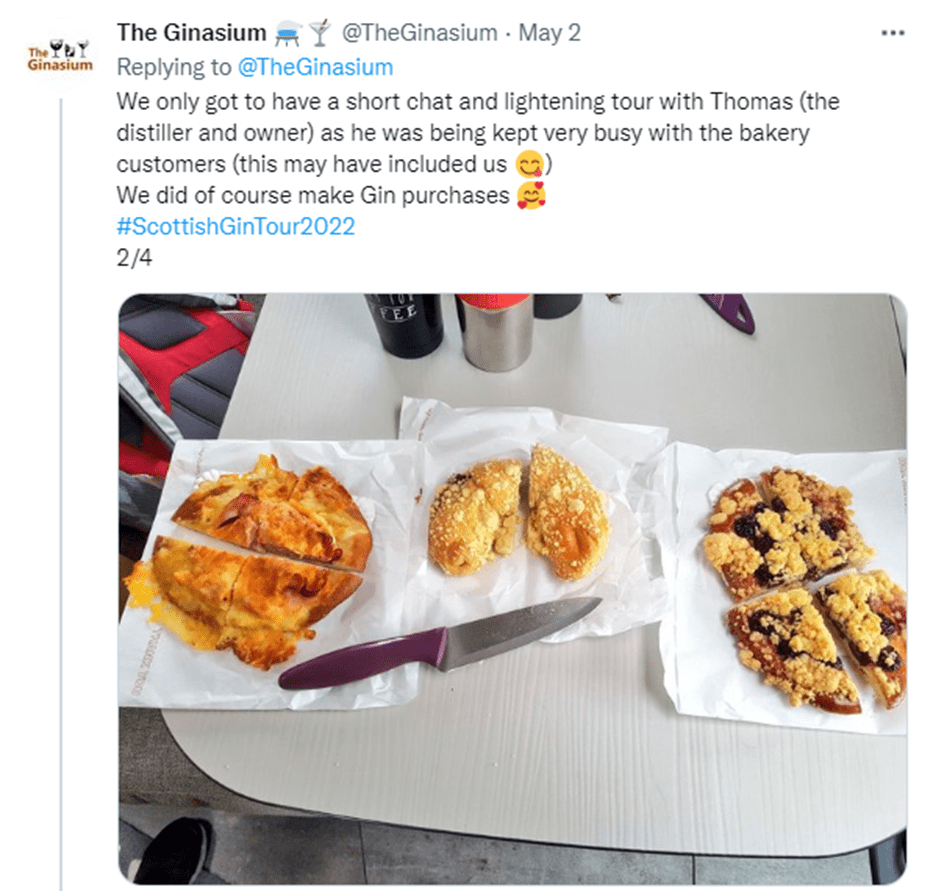
Task: Click the purple-handled knife in the photo
Action: (440, 645)
